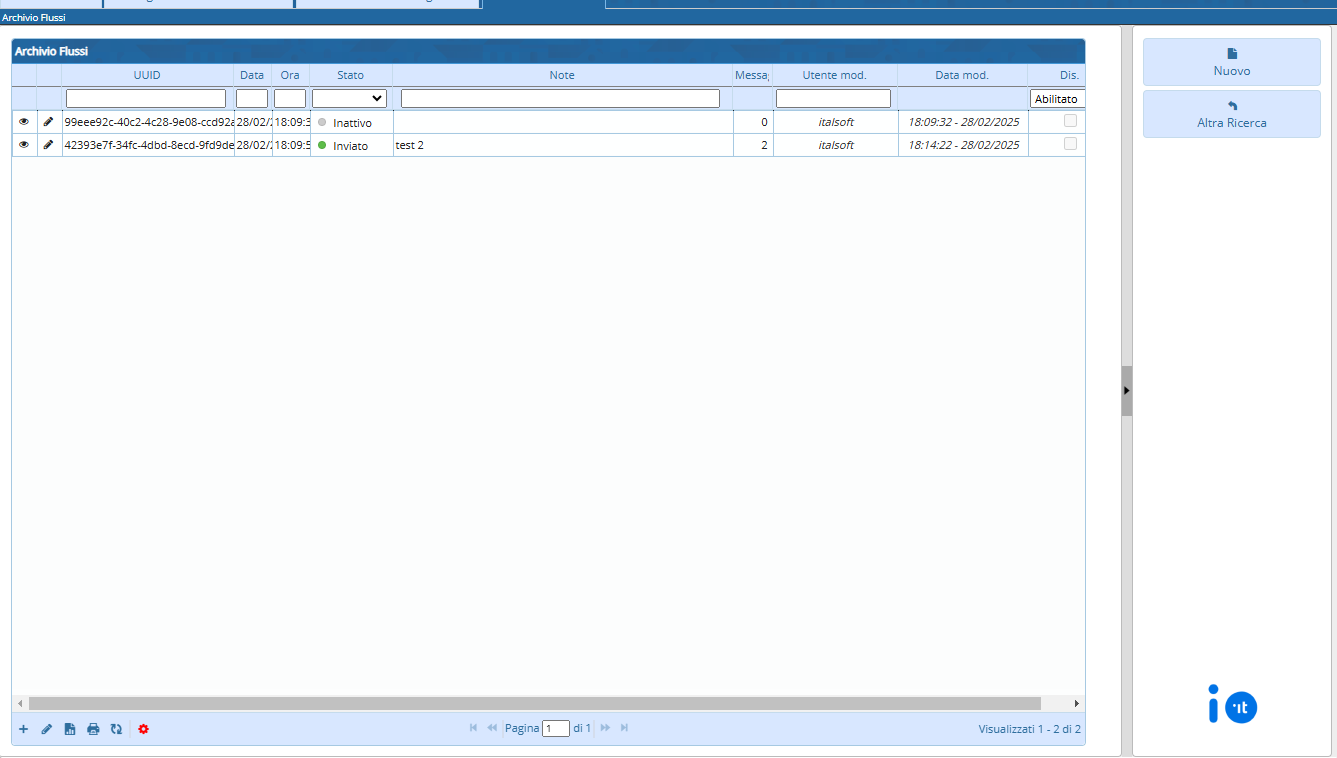Sort by the UUID column header
Viewport: 1337px width, 758px height.
click(147, 75)
